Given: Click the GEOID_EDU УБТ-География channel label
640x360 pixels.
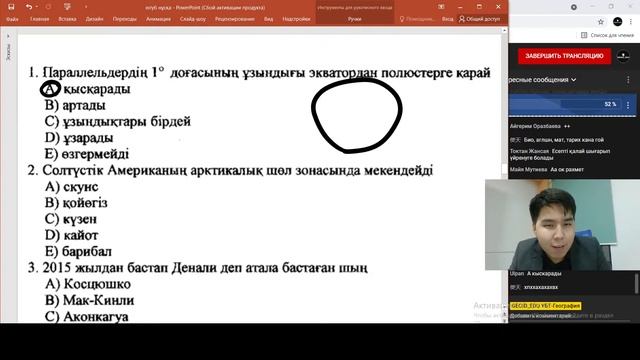Looking at the screenshot, I should coord(545,306).
